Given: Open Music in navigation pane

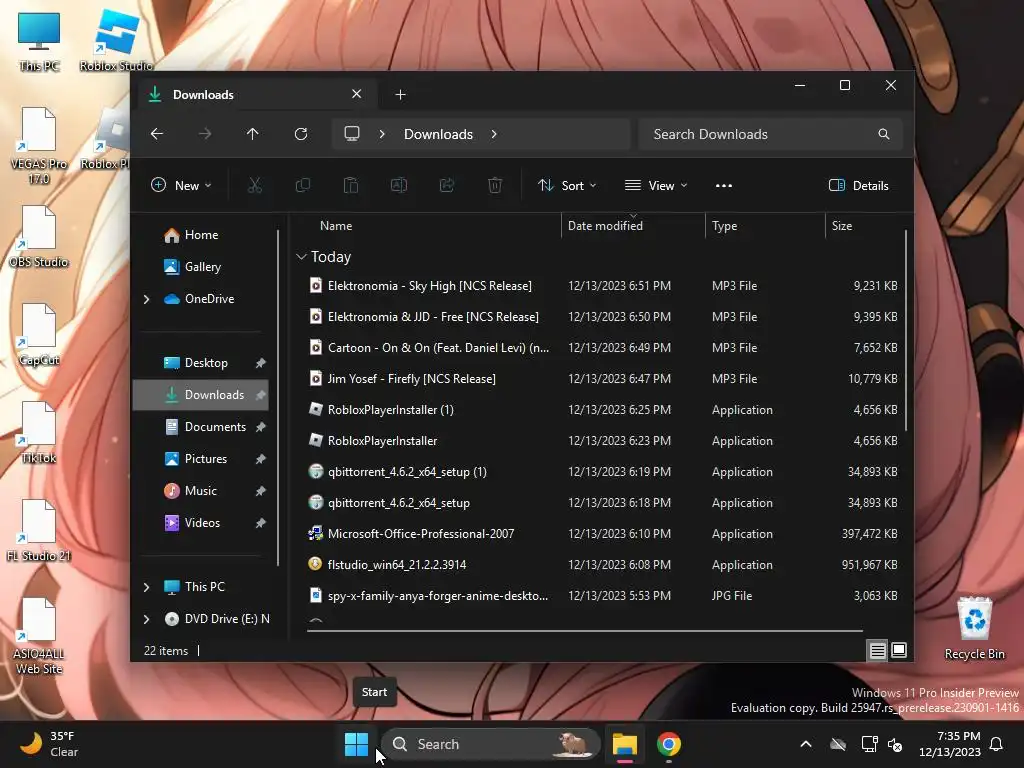Looking at the screenshot, I should click(200, 490).
